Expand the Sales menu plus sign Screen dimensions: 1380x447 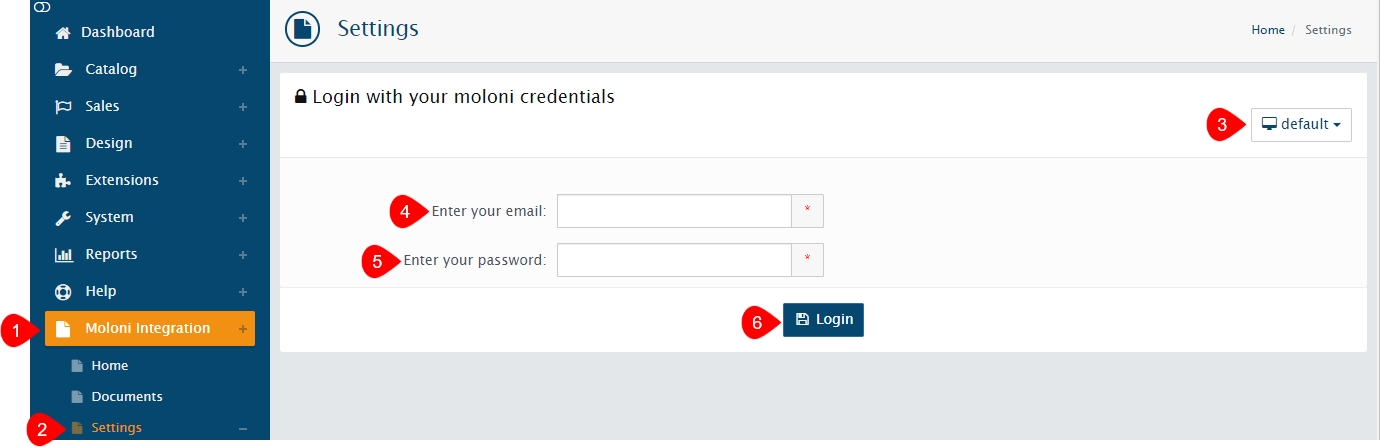click(x=243, y=107)
